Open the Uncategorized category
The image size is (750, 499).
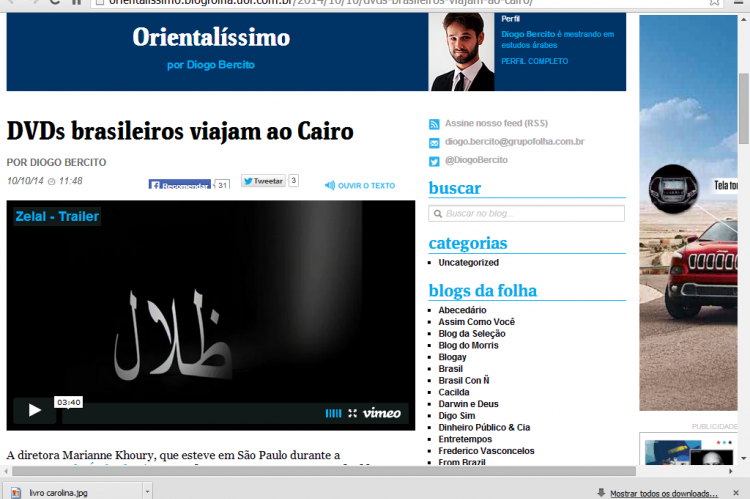[468, 263]
